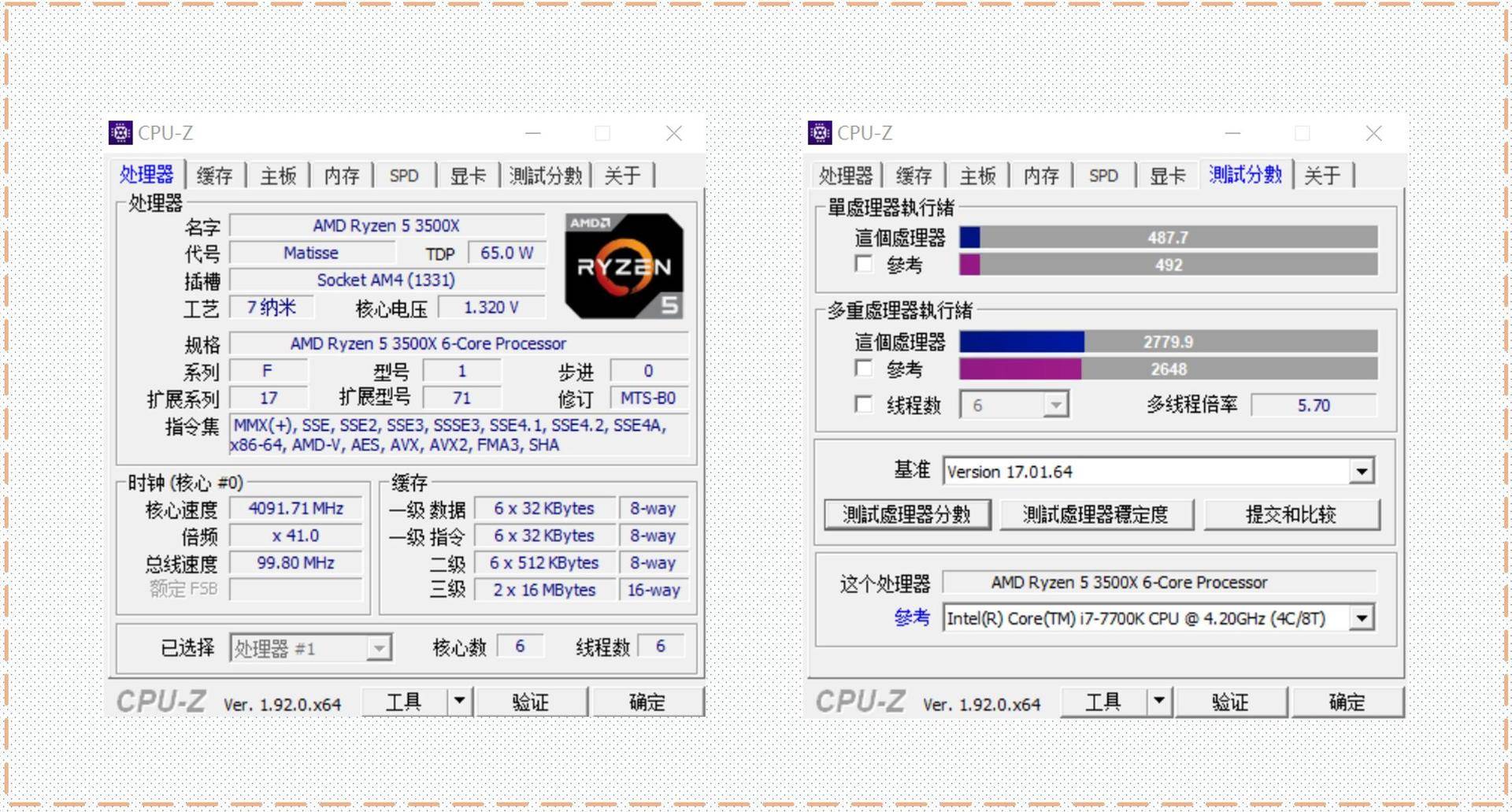1512x812 pixels.
Task: Click the 这个处理器 field in right window
Action: tap(1159, 582)
